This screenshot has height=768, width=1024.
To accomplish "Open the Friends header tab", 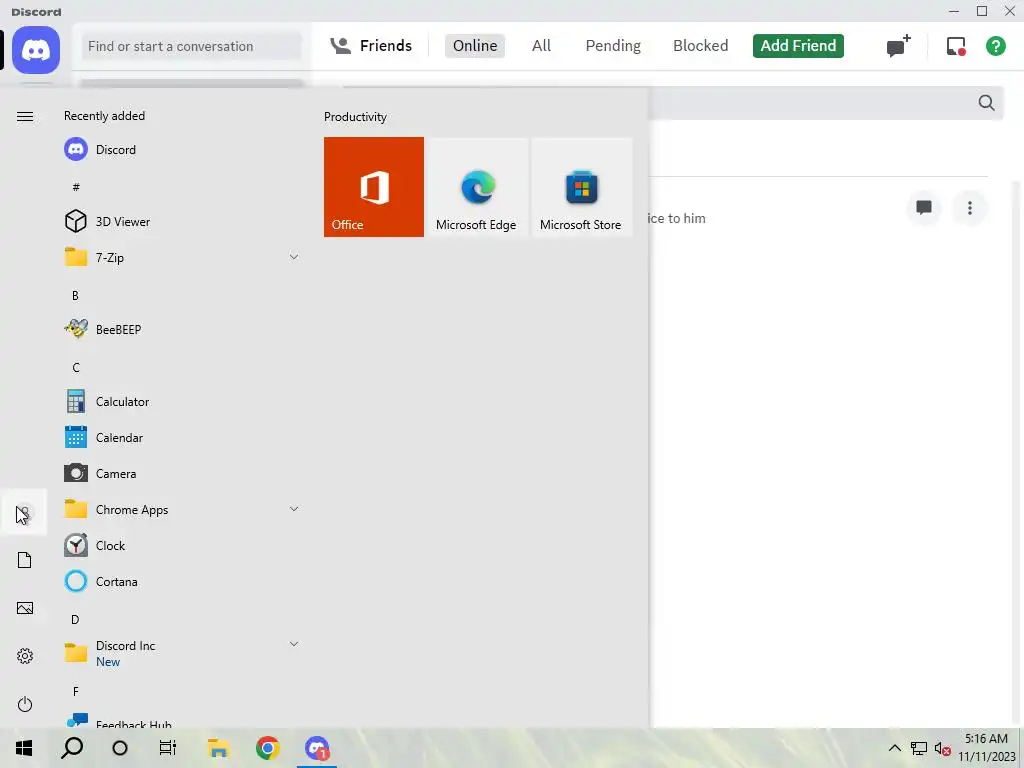I will (370, 46).
